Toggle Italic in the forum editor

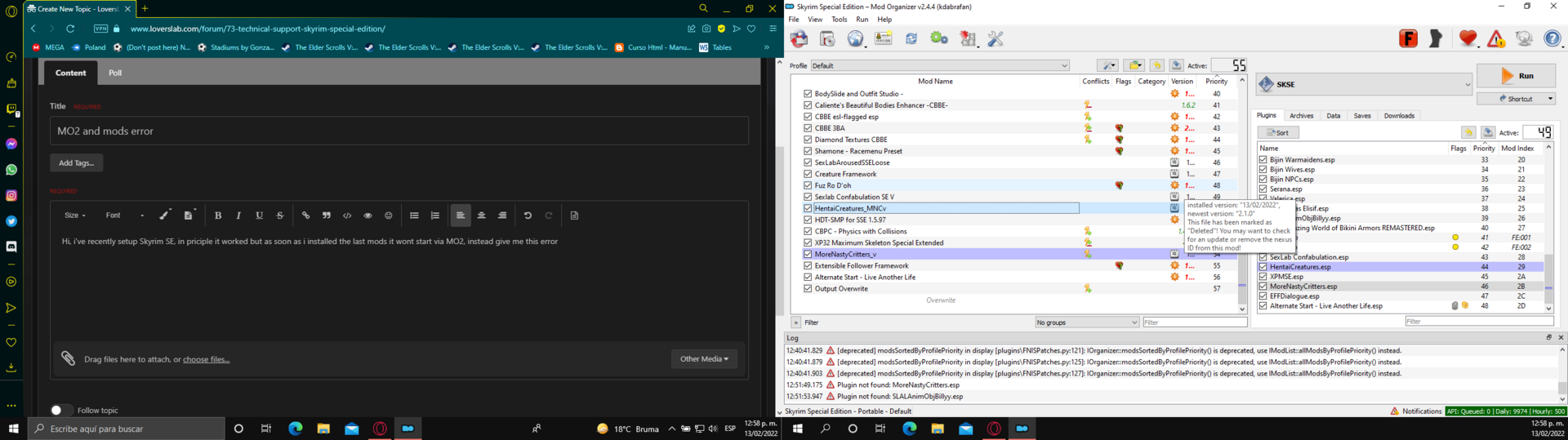tap(238, 216)
